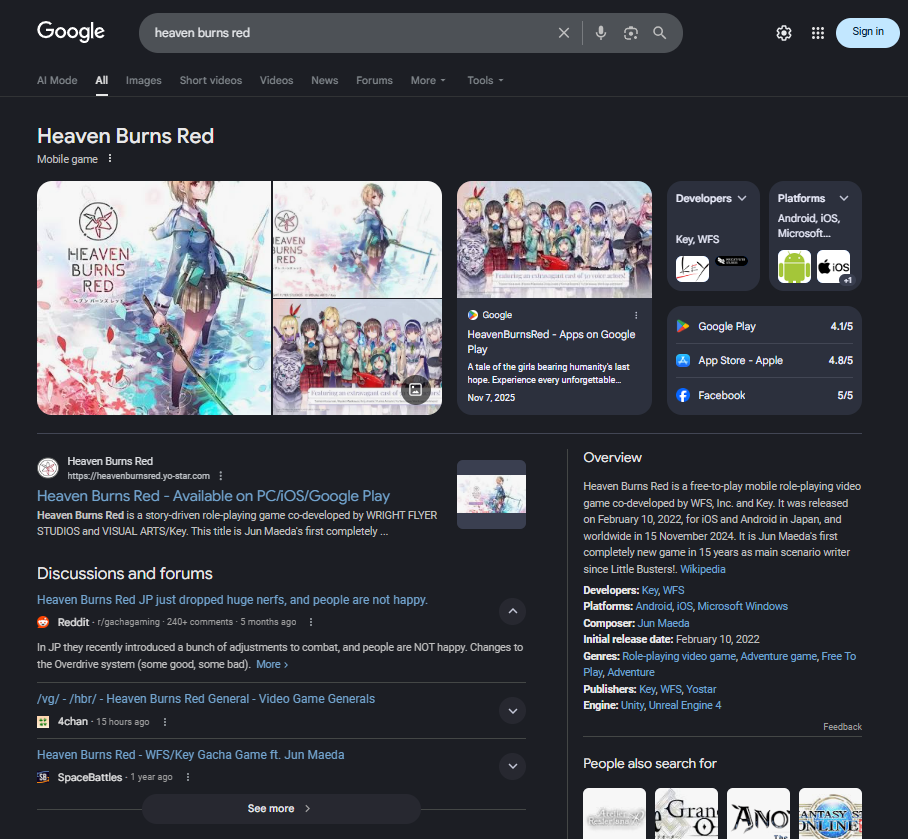The image size is (908, 839).
Task: Open the Fantasy Online related search thumbnail
Action: [x=830, y=813]
